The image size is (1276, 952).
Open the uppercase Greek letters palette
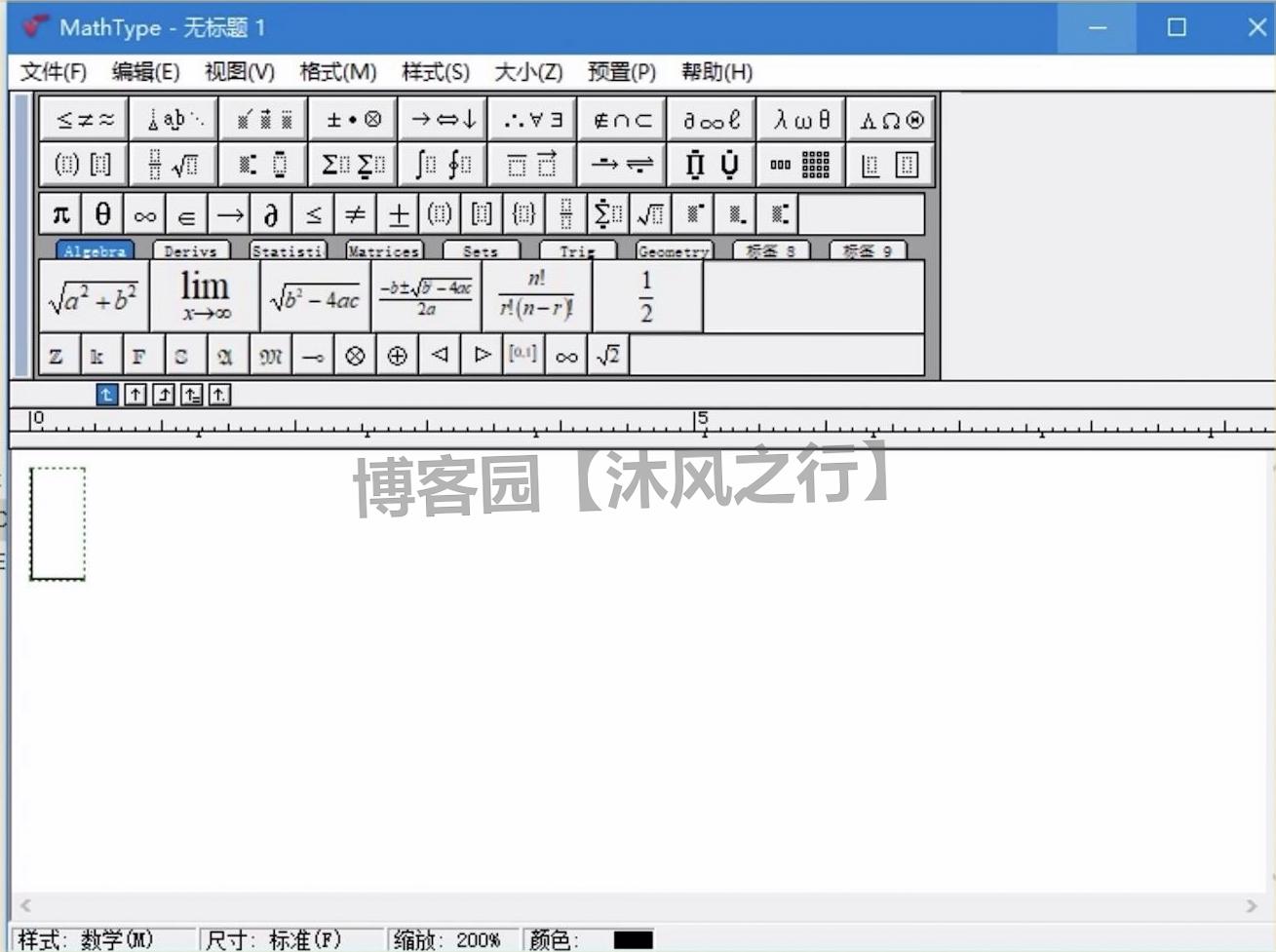[891, 120]
